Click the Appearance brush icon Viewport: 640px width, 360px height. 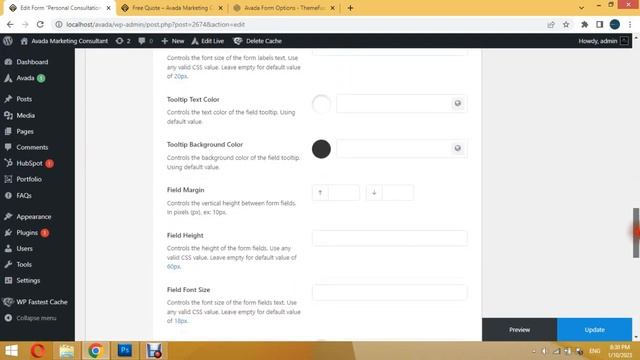click(x=8, y=217)
